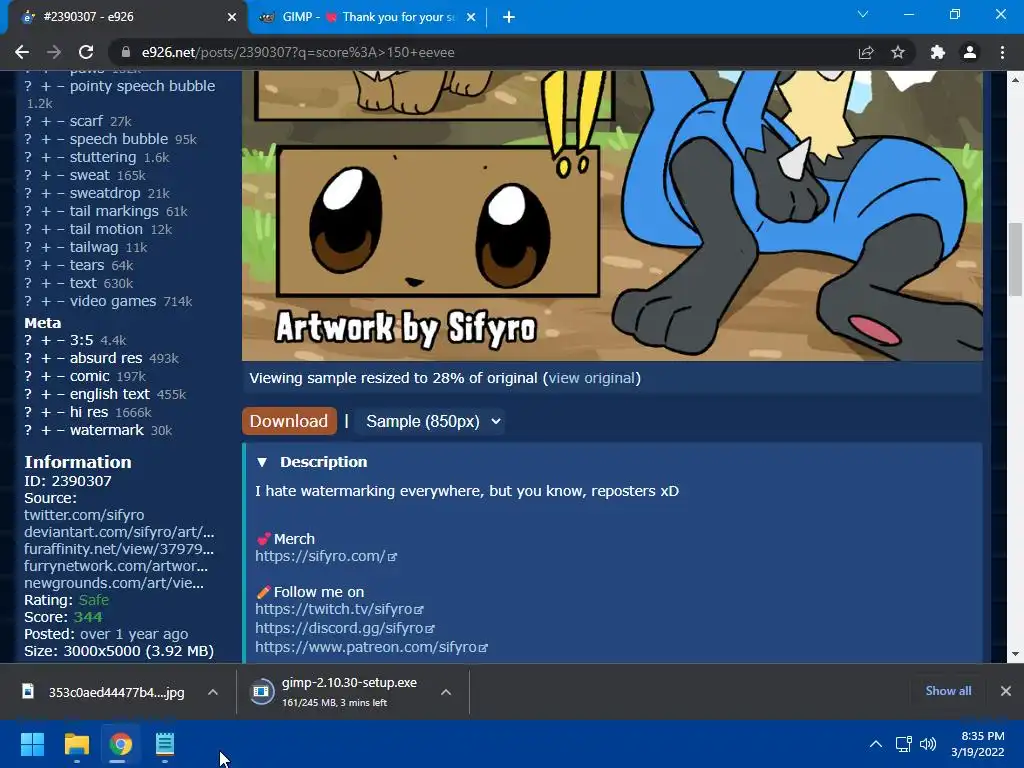Open the furaffinity.net source link
Image resolution: width=1024 pixels, height=768 pixels.
tap(119, 549)
